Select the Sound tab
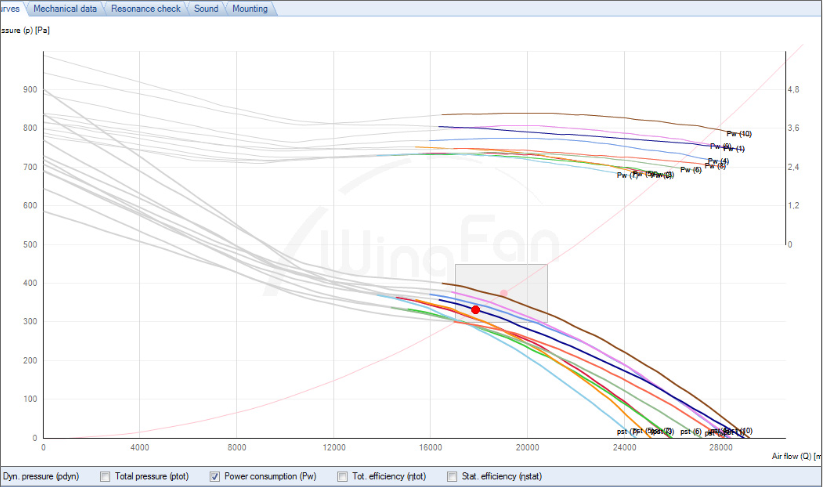 click(207, 8)
